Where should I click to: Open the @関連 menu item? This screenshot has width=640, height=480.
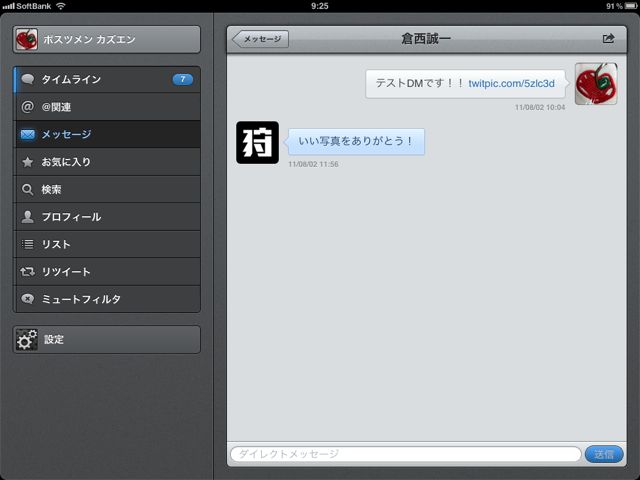click(107, 107)
